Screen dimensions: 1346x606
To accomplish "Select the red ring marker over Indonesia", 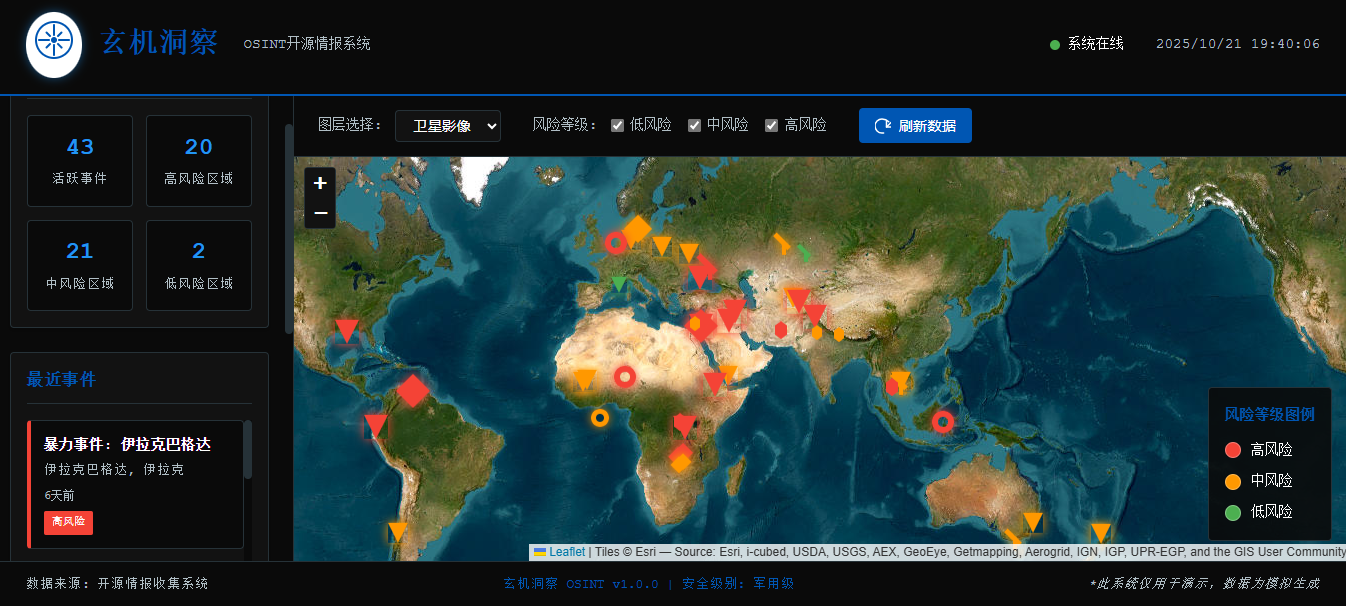I will 942,422.
